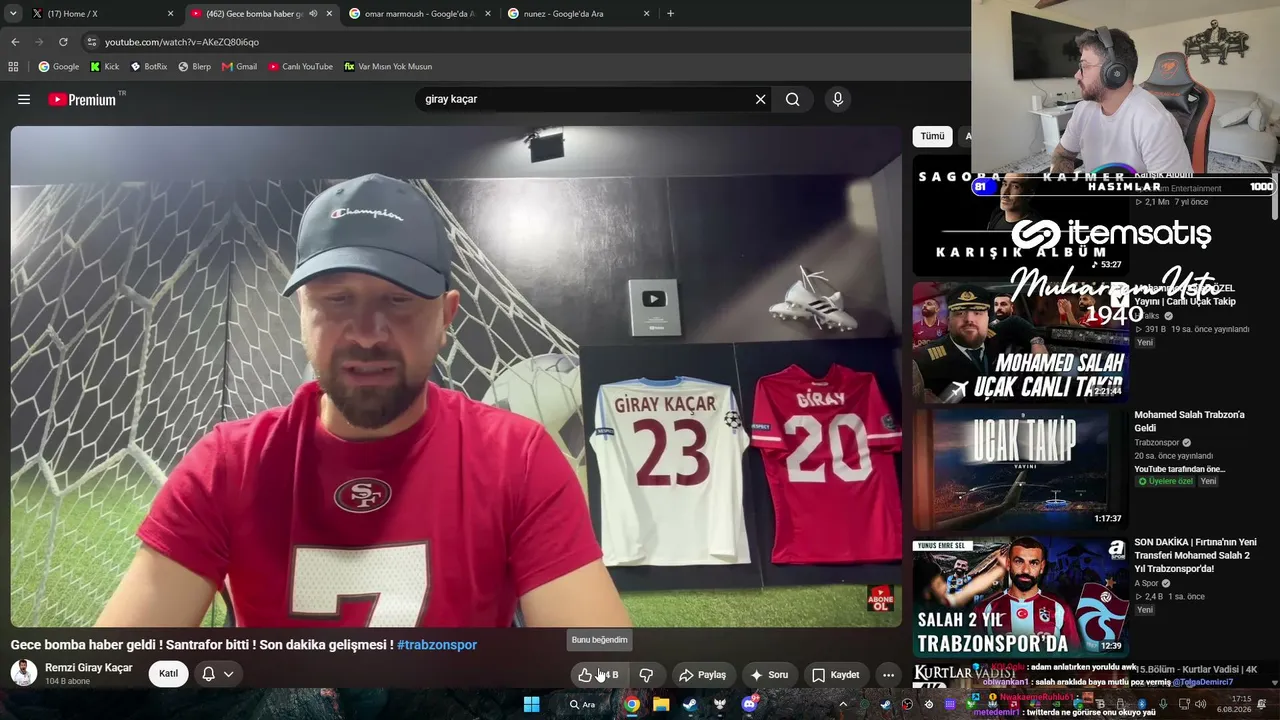Click the YouTube search magnifier button
The width and height of the screenshot is (1280, 720).
(793, 99)
